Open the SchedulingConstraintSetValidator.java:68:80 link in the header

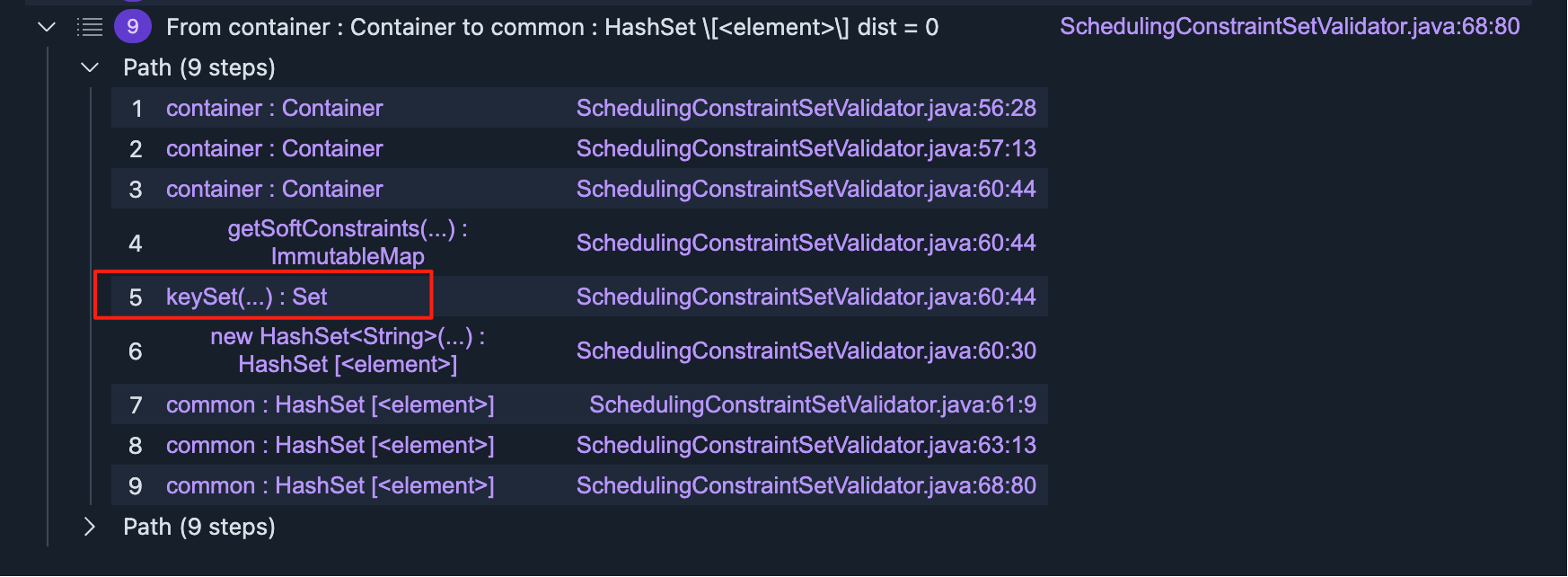coord(1289,27)
